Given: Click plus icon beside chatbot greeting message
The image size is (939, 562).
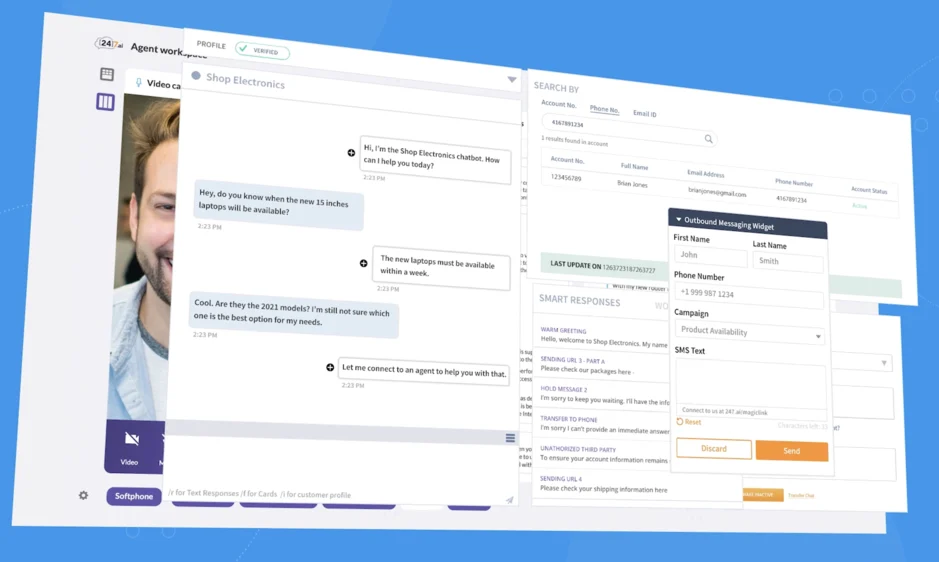Looking at the screenshot, I should click(x=351, y=153).
